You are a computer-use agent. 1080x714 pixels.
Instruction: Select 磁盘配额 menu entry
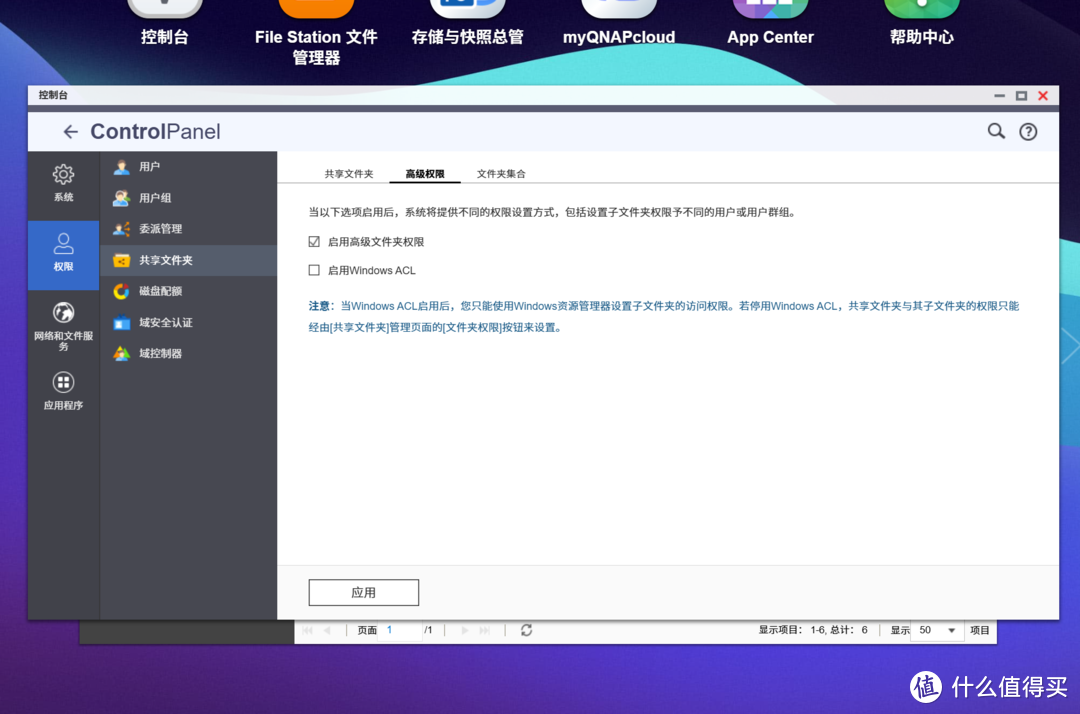[x=160, y=291]
